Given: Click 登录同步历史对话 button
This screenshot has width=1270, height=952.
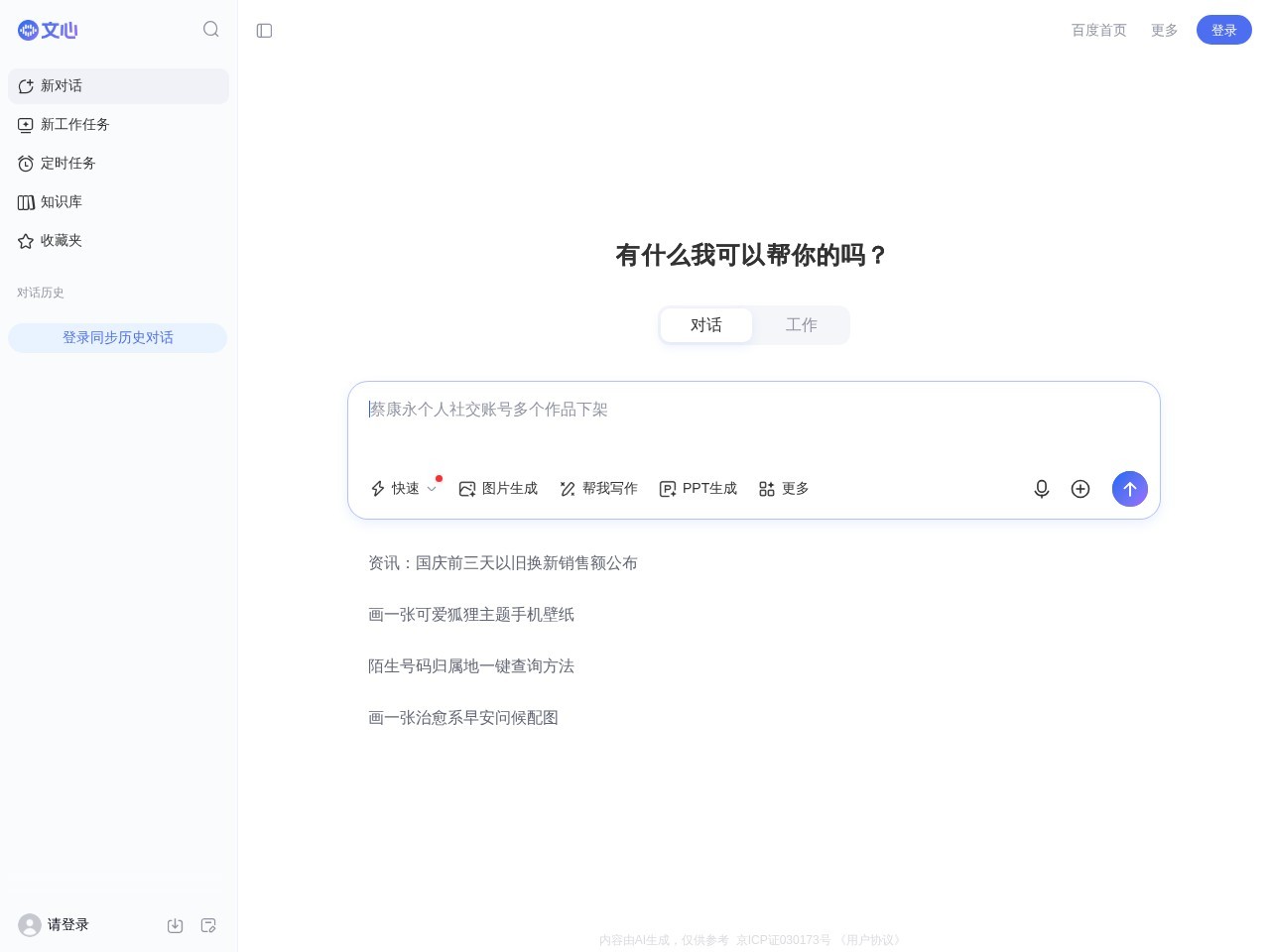Looking at the screenshot, I should point(118,338).
